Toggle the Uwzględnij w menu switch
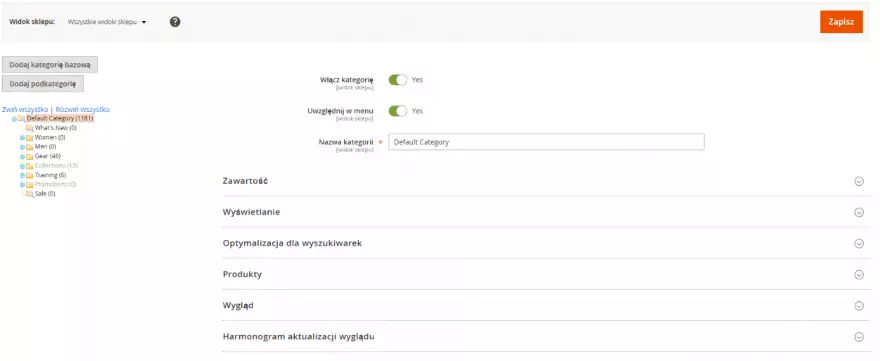The height and width of the screenshot is (361, 880). [398, 111]
